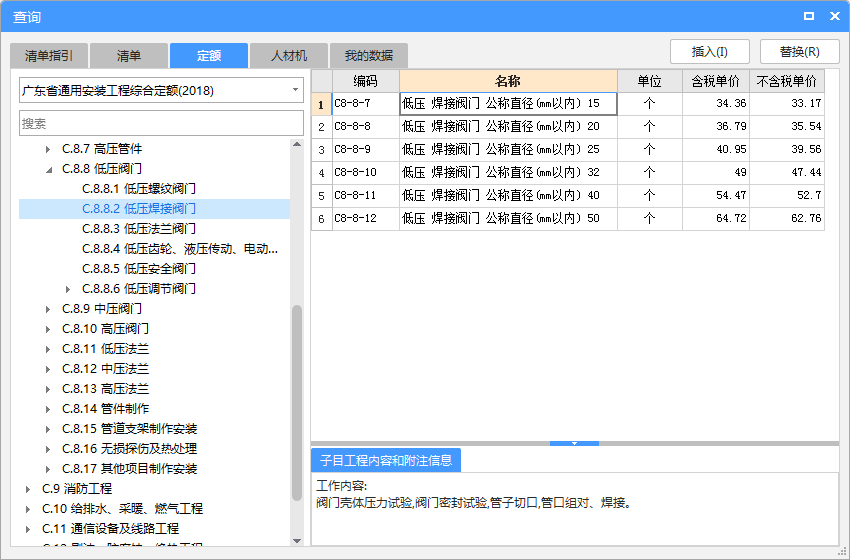Expand the C.11 通信设备及线路工程 node
The height and width of the screenshot is (560, 850).
coord(28,530)
